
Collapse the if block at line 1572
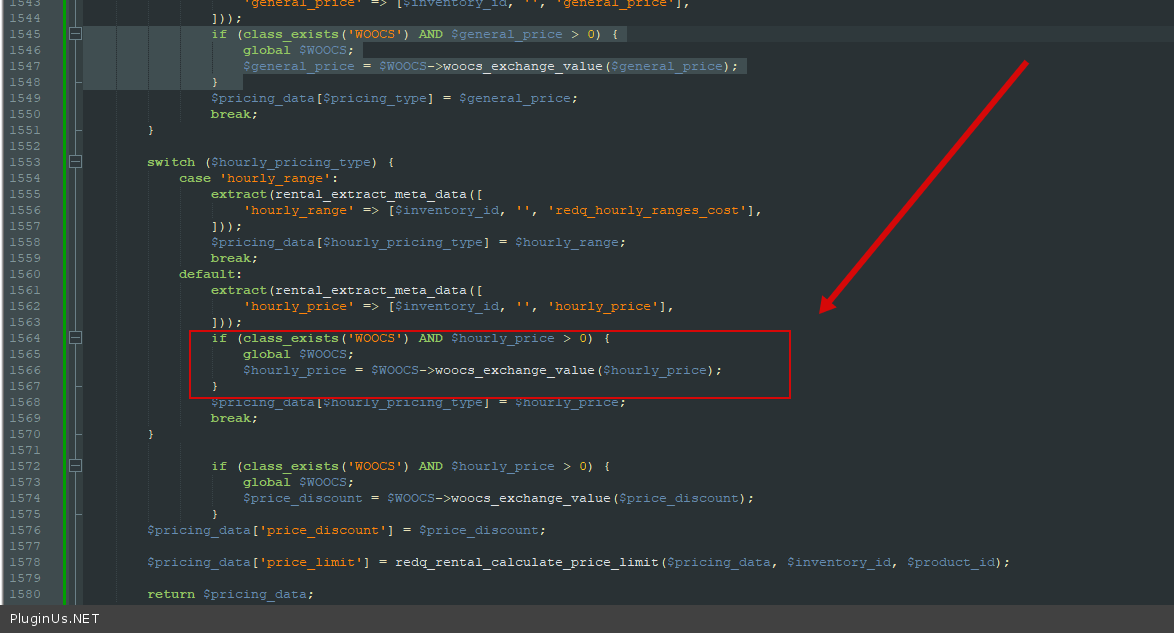(x=75, y=466)
